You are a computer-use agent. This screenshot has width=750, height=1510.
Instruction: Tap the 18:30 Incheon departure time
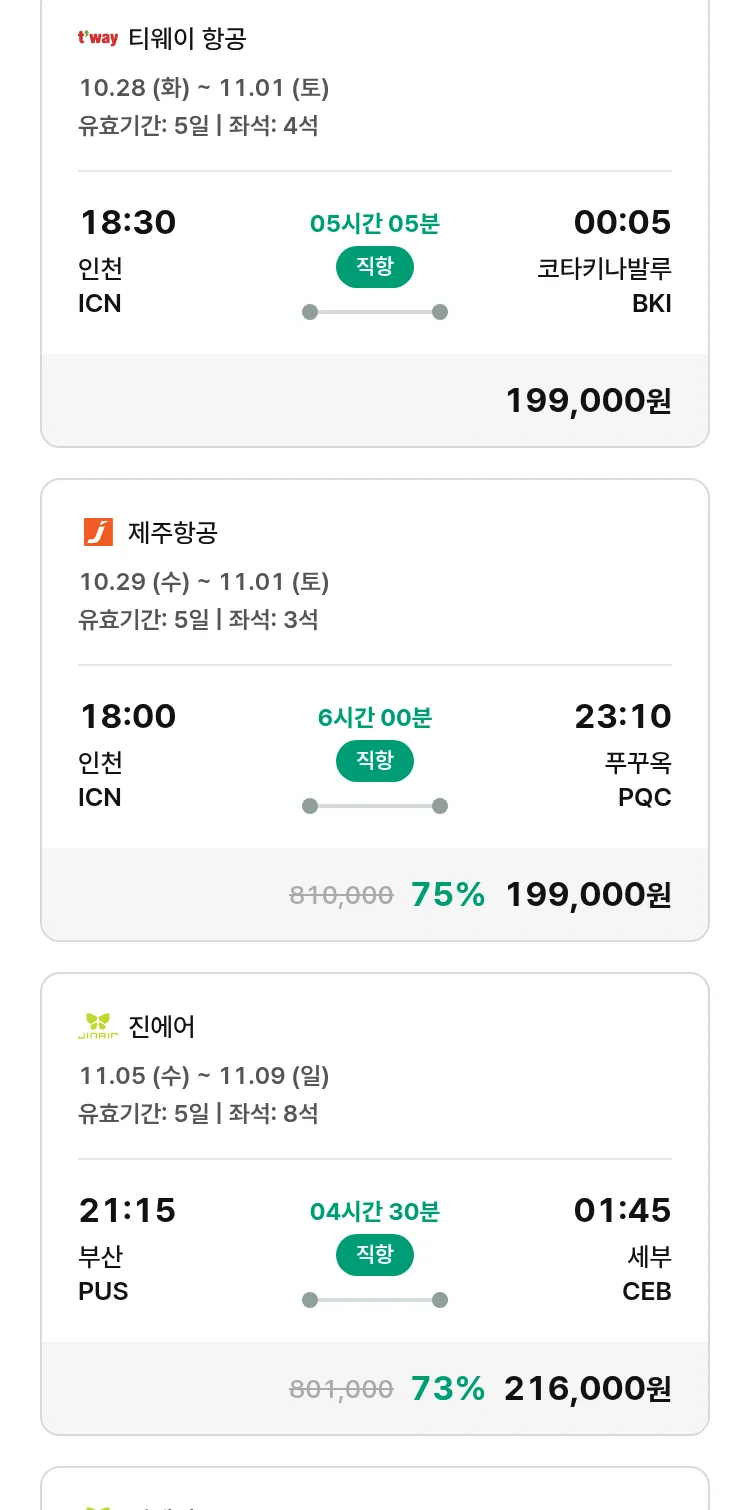coord(128,222)
